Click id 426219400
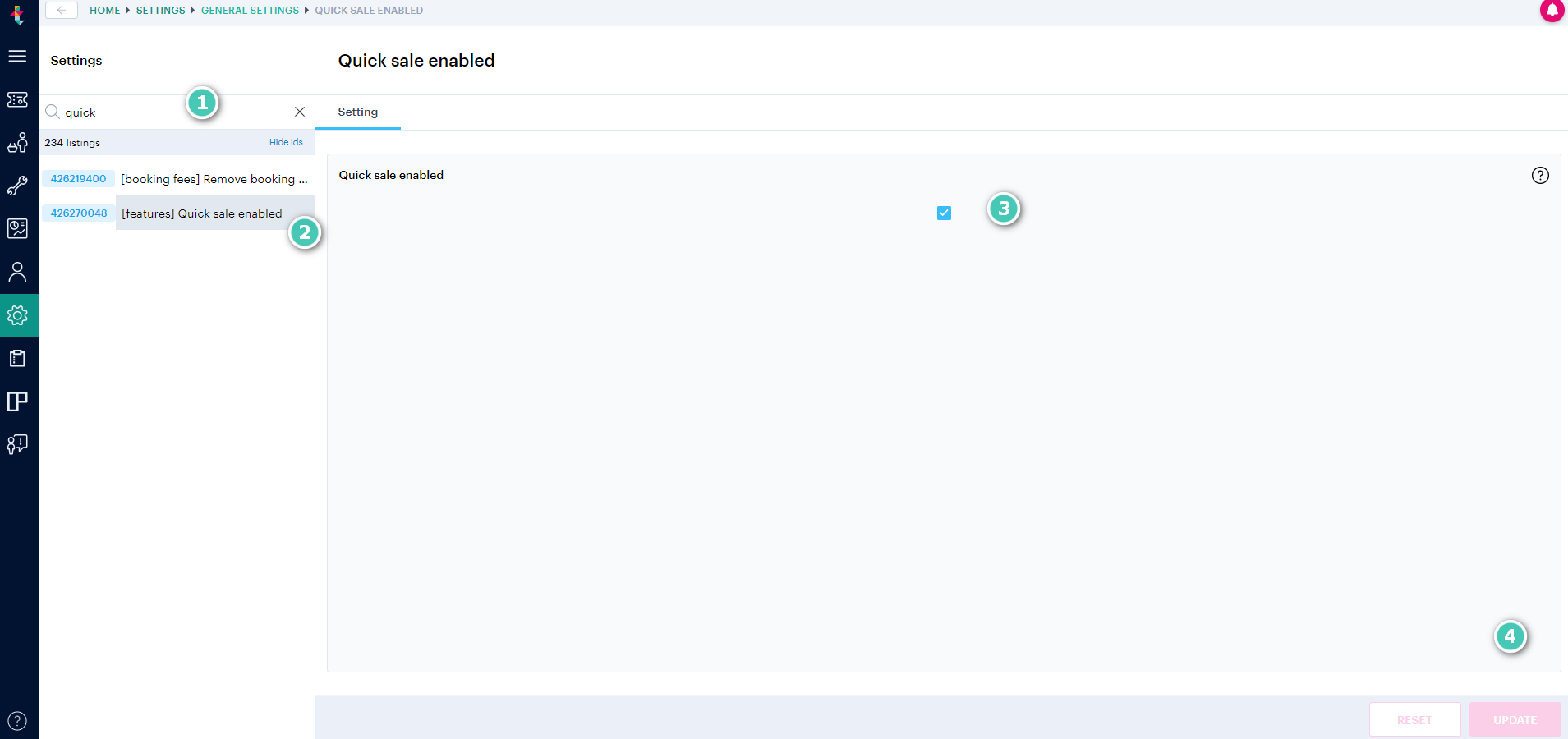The image size is (1568, 739). pos(78,179)
